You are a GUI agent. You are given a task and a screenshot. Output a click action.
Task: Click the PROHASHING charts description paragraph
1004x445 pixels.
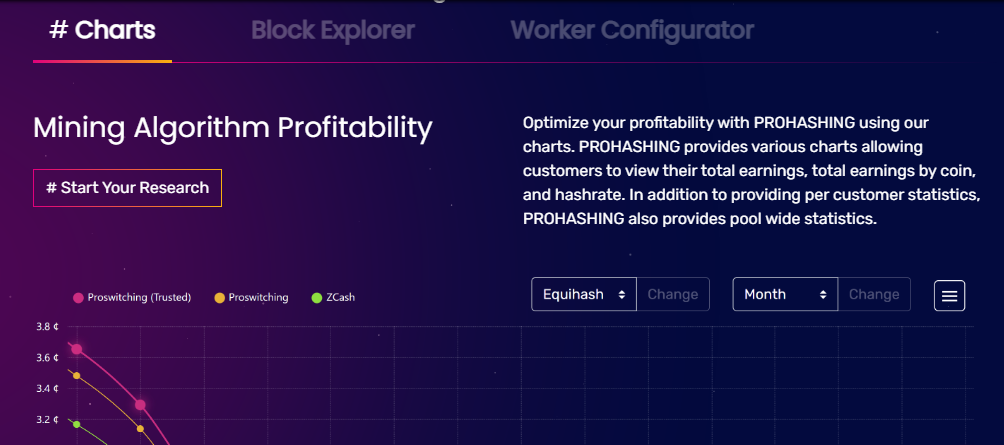click(750, 171)
